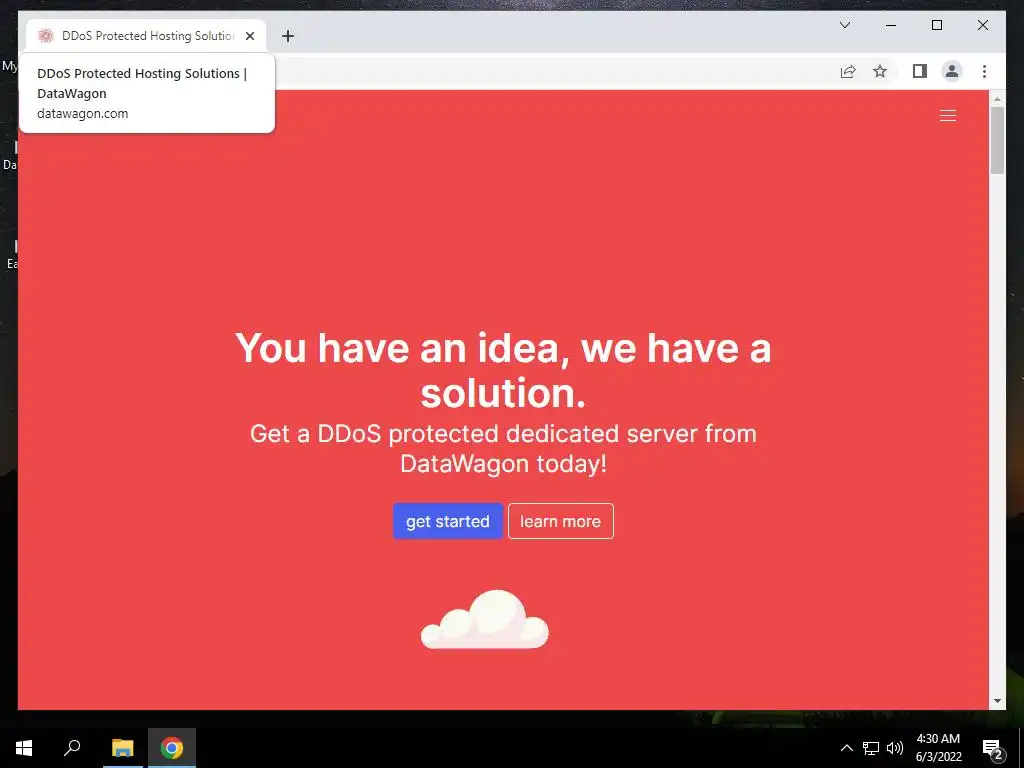Open File Explorer from the taskbar
This screenshot has width=1024, height=768.
122,748
